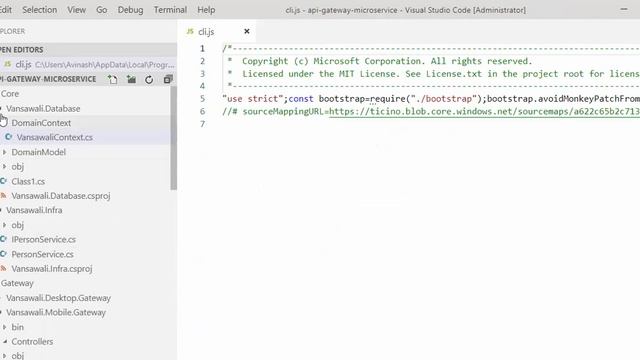Select the Gateway folder

17,283
